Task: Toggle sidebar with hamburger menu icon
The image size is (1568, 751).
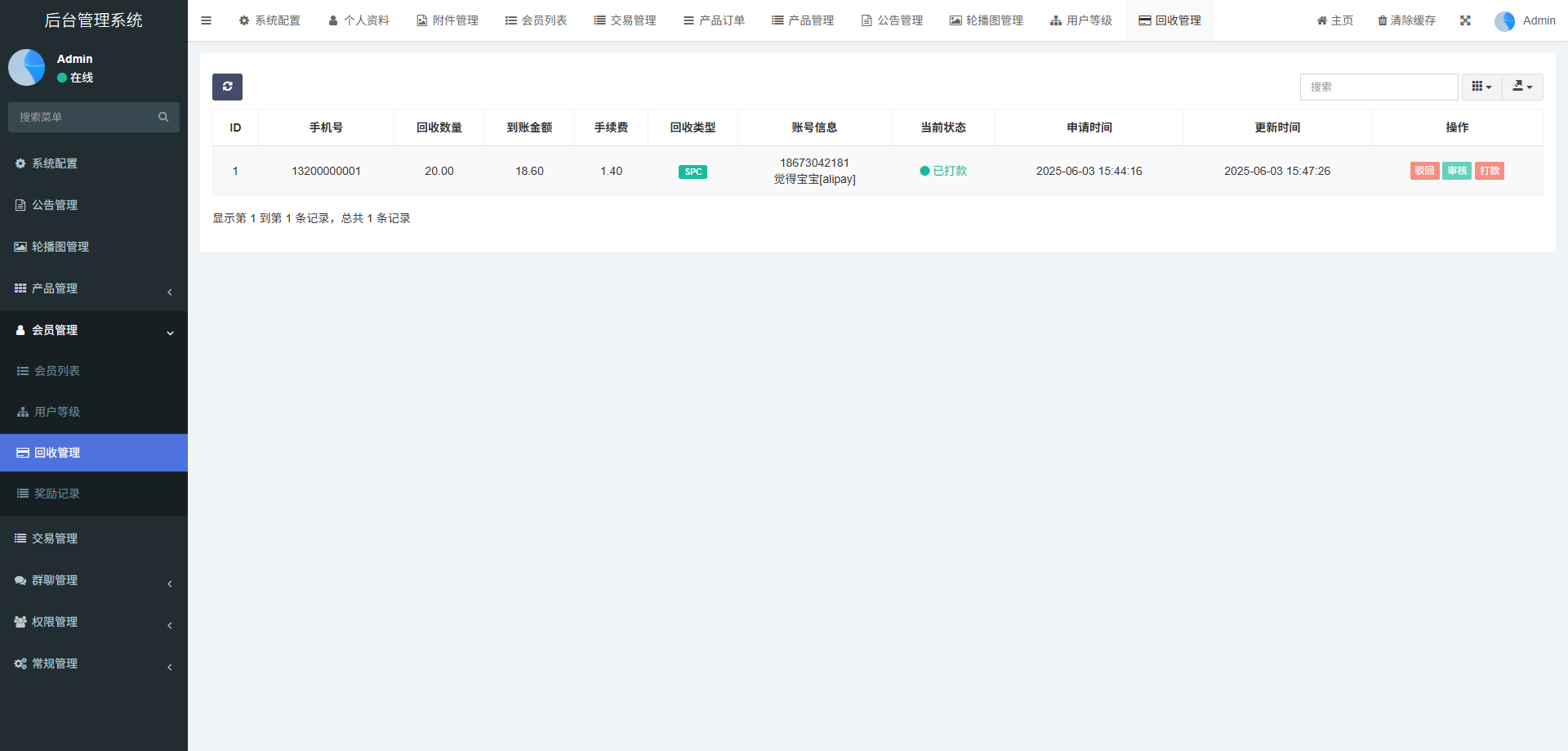Action: (x=206, y=20)
